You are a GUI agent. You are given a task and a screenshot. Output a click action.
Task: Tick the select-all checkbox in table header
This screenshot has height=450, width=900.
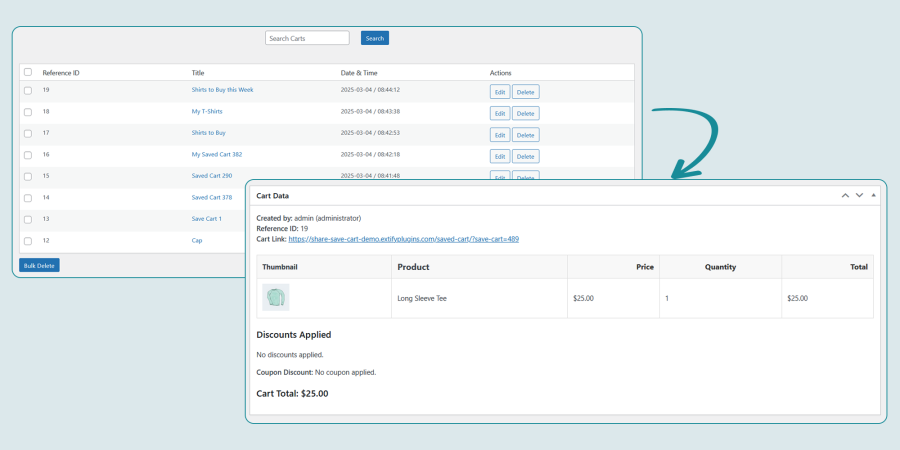pyautogui.click(x=28, y=72)
